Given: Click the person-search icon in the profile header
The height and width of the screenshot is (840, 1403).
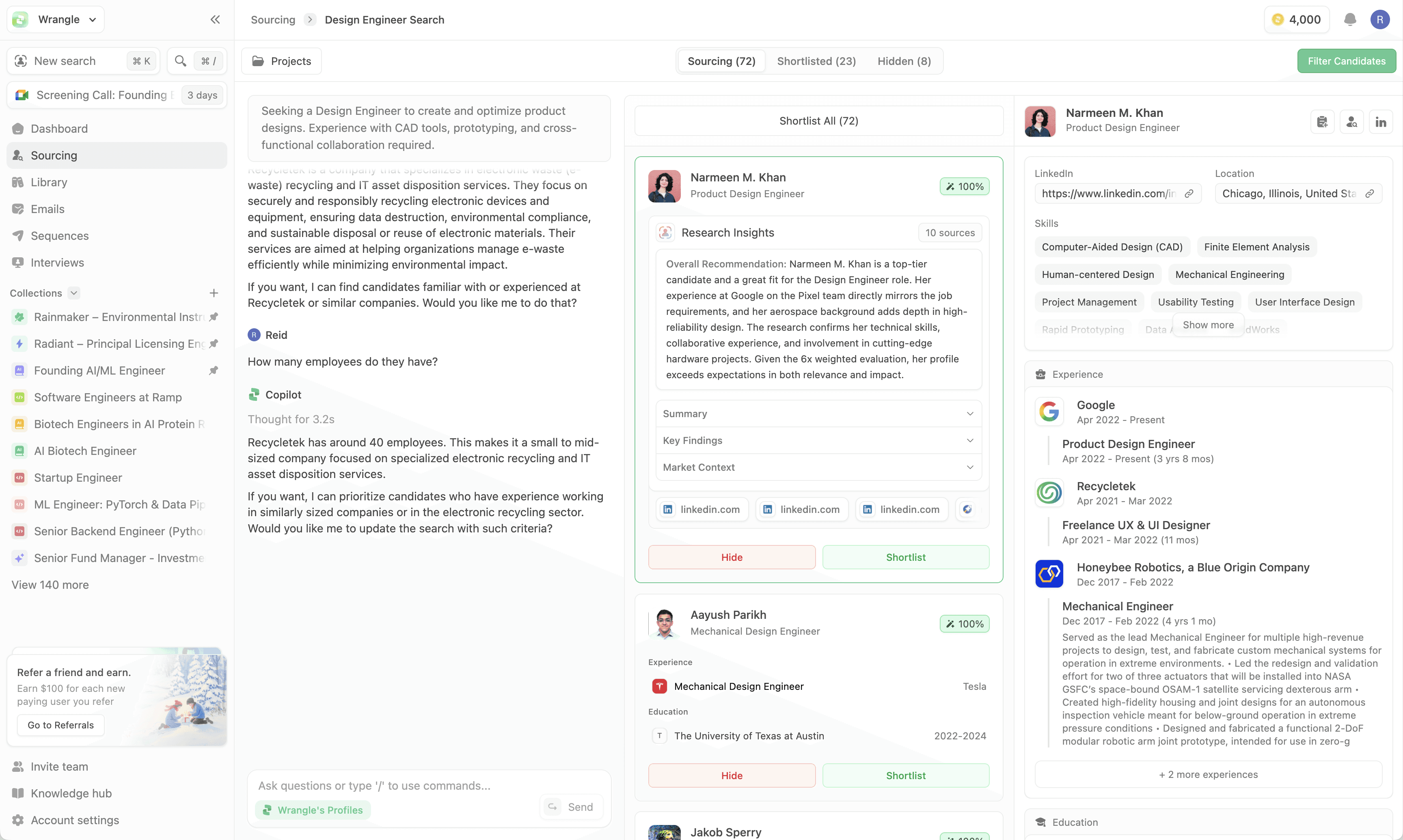Looking at the screenshot, I should [1351, 122].
